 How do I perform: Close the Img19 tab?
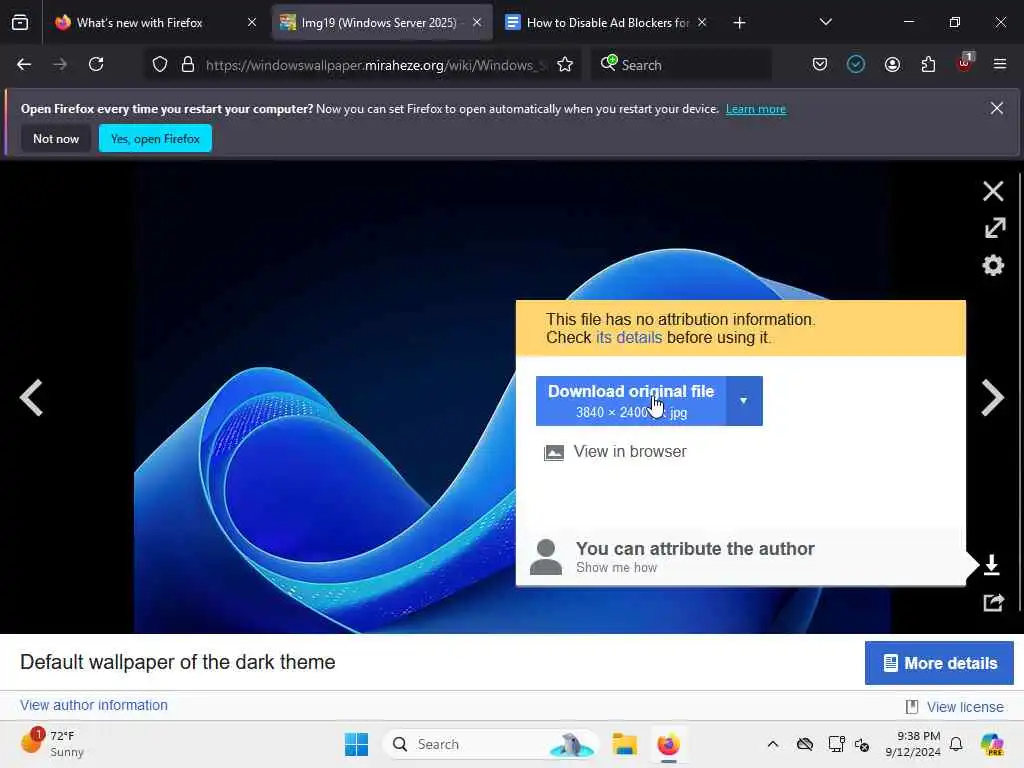click(477, 23)
